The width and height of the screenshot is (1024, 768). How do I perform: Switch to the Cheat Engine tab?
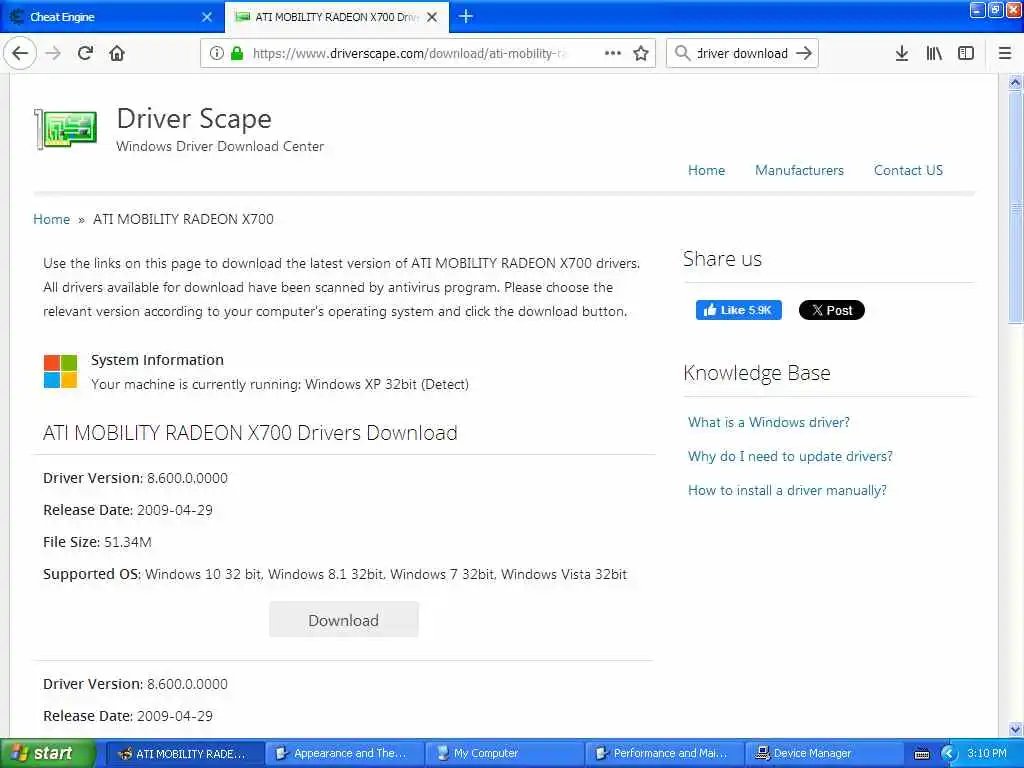[112, 17]
